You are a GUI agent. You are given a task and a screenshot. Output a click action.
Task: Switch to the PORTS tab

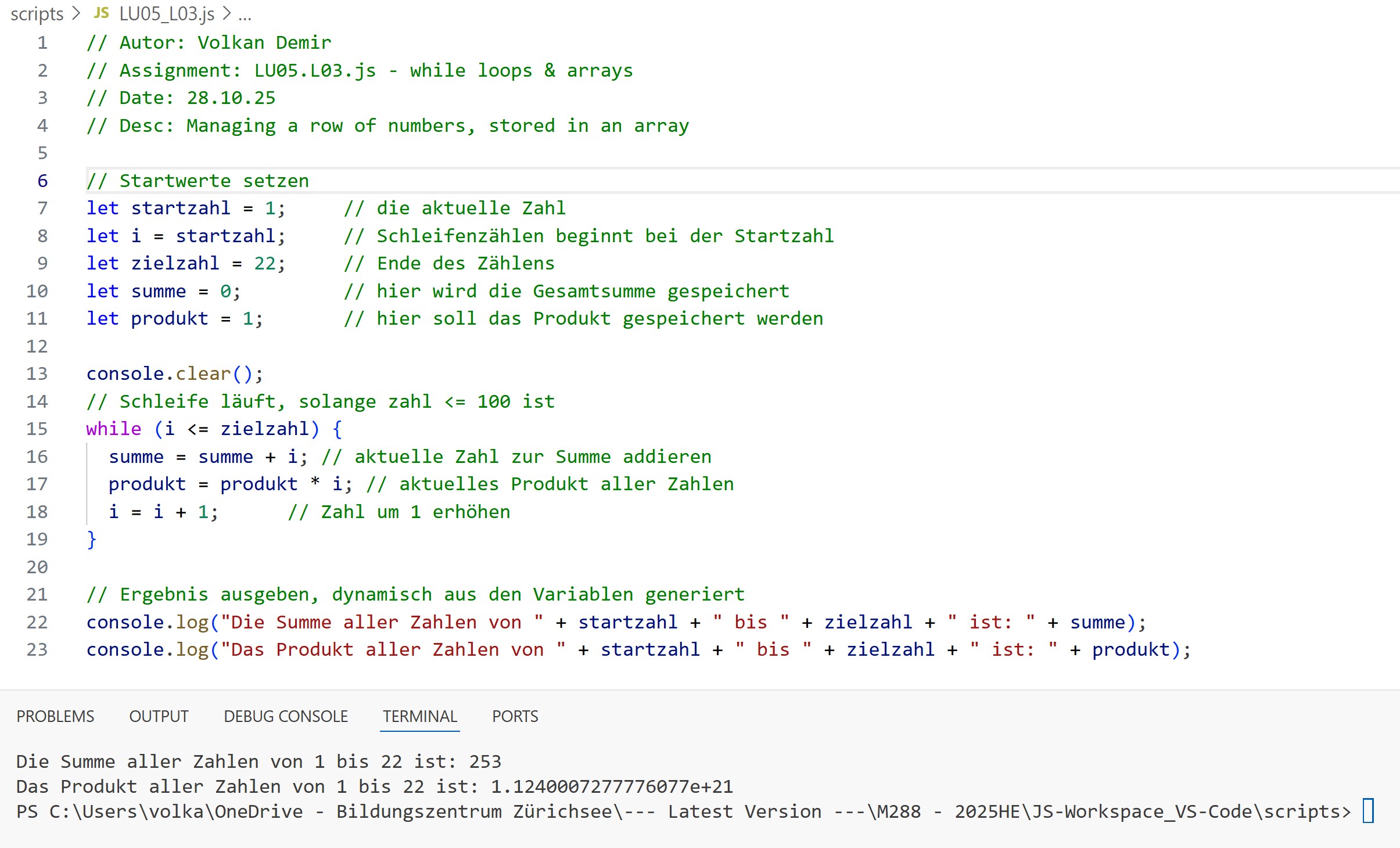pyautogui.click(x=515, y=716)
